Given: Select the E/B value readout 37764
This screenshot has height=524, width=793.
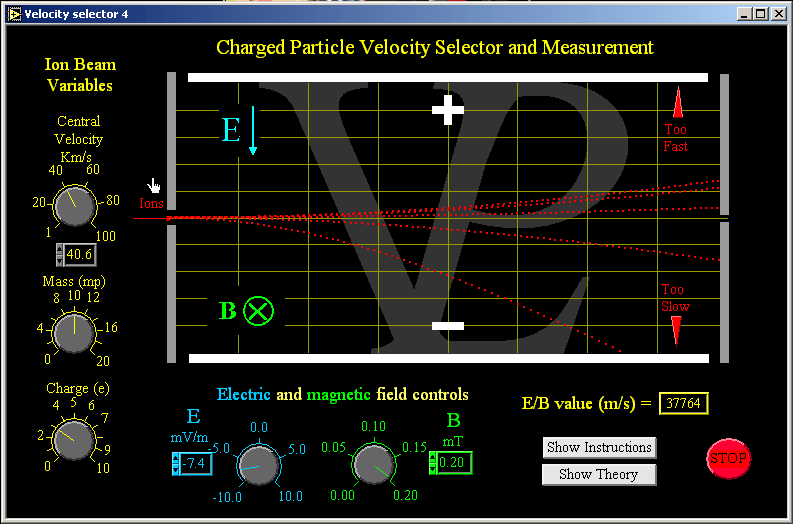Looking at the screenshot, I should pos(684,403).
